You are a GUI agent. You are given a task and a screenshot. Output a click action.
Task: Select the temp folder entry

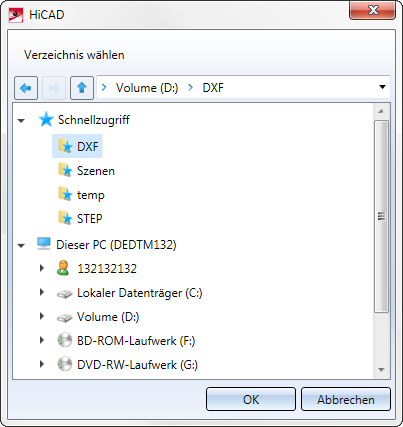(x=81, y=195)
